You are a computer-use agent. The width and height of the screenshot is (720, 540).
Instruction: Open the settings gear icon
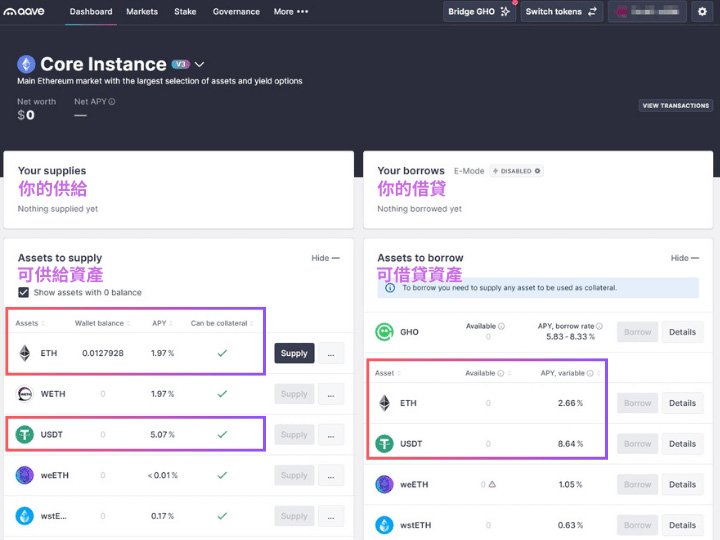click(701, 12)
